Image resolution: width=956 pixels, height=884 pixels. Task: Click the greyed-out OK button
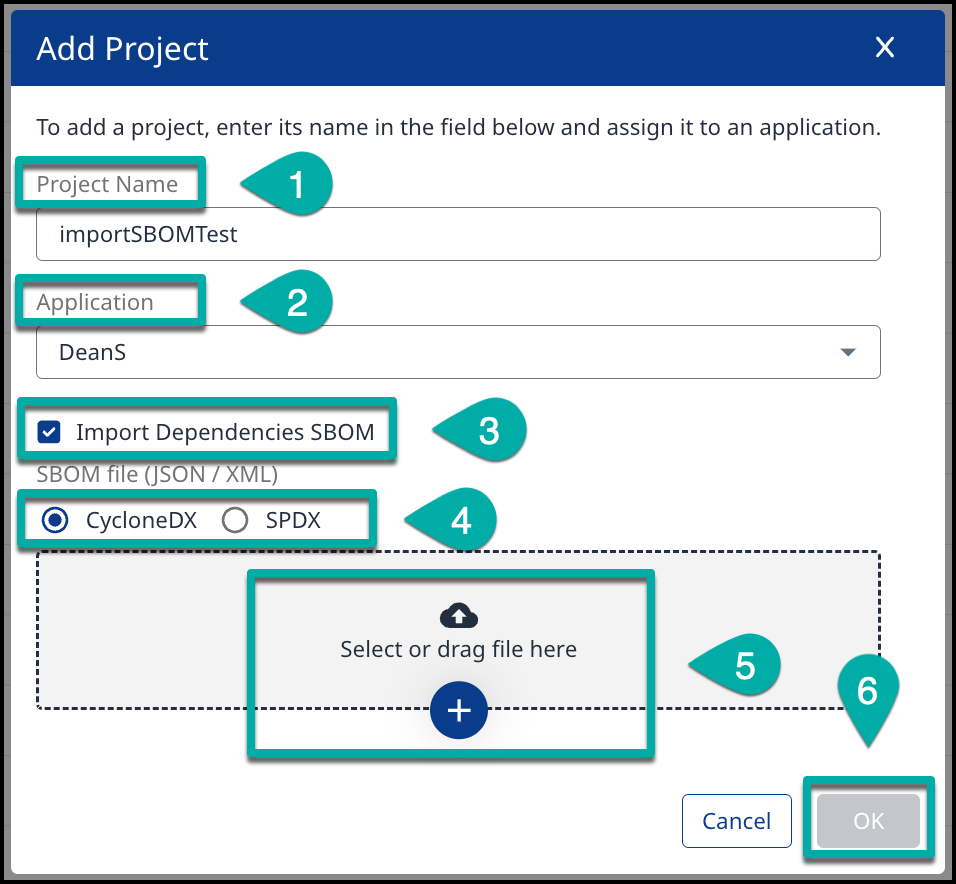coord(868,821)
